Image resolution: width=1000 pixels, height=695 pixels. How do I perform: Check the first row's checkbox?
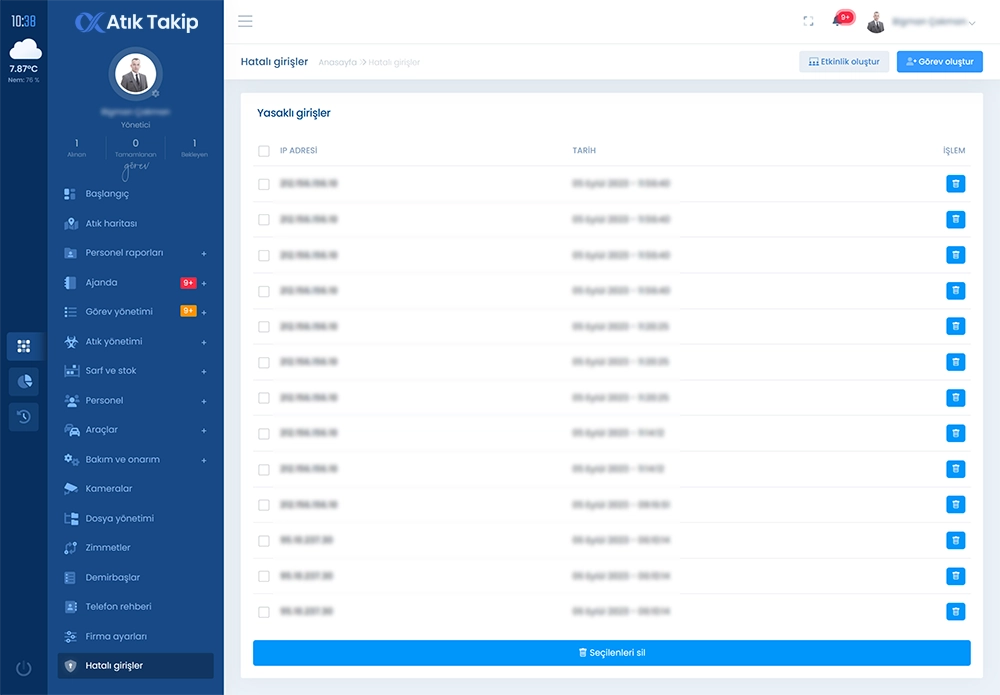[x=264, y=184]
